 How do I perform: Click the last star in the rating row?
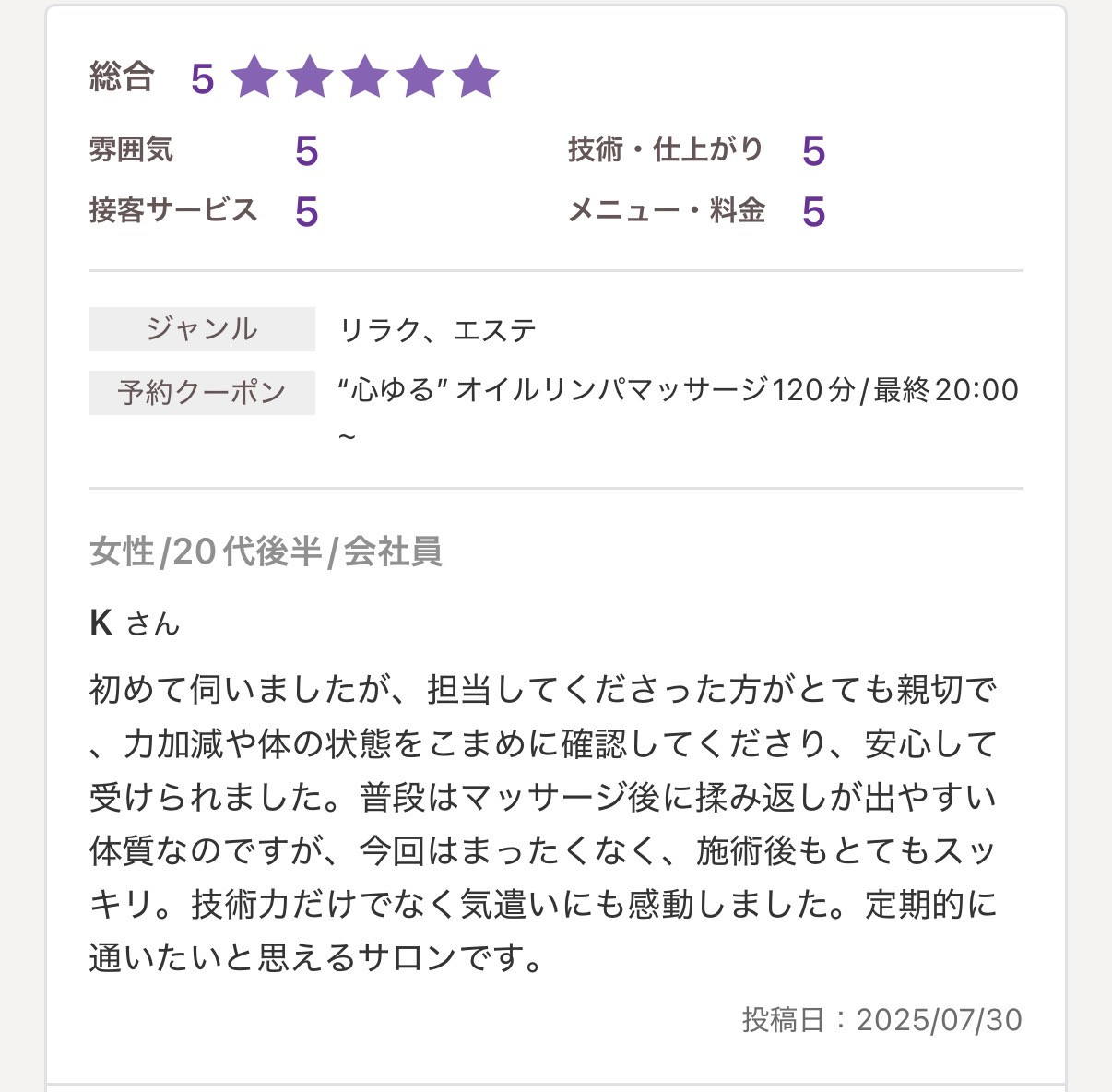pyautogui.click(x=476, y=77)
